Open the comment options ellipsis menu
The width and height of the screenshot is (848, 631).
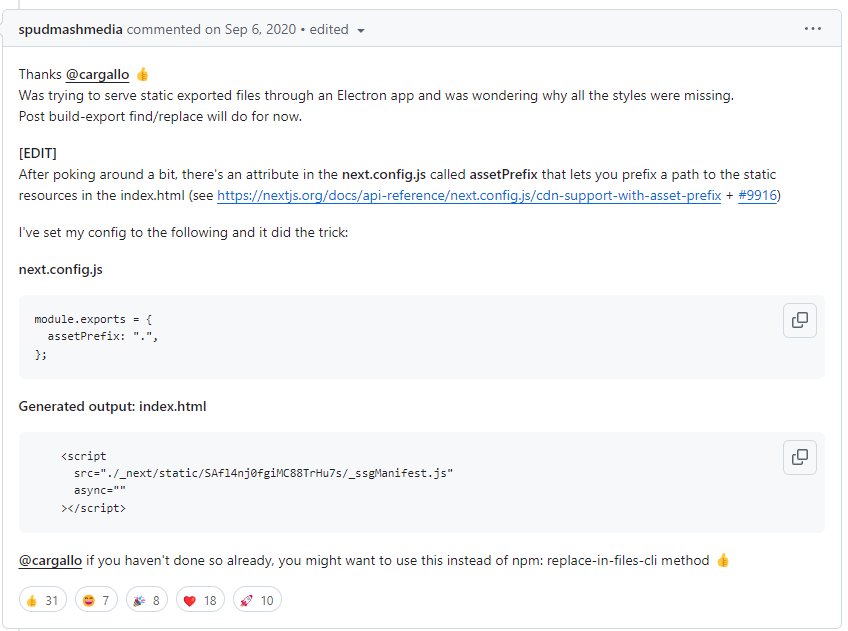pos(812,29)
